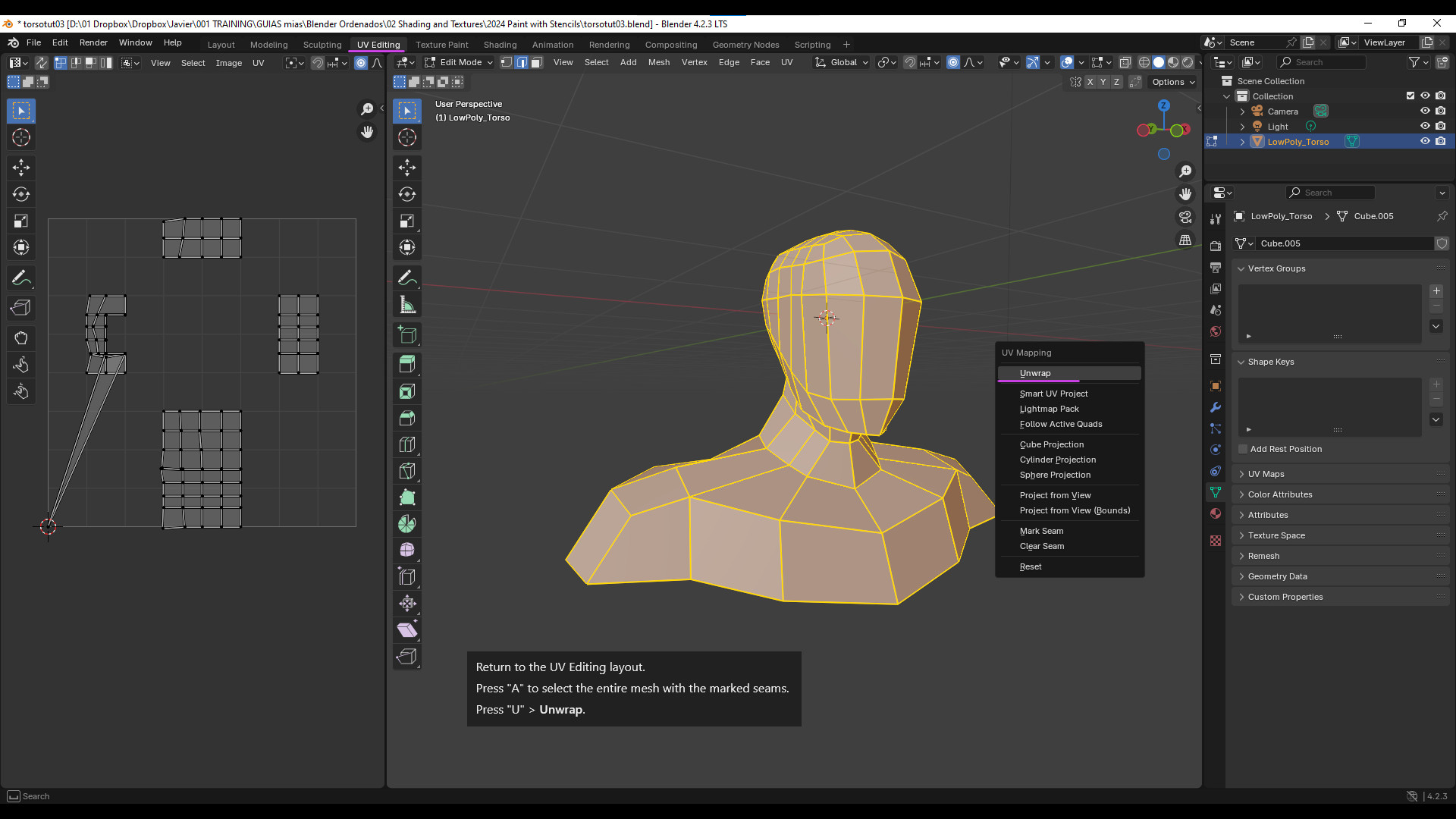Hide Camera in viewport with eye icon
This screenshot has height=819, width=1456.
point(1425,111)
